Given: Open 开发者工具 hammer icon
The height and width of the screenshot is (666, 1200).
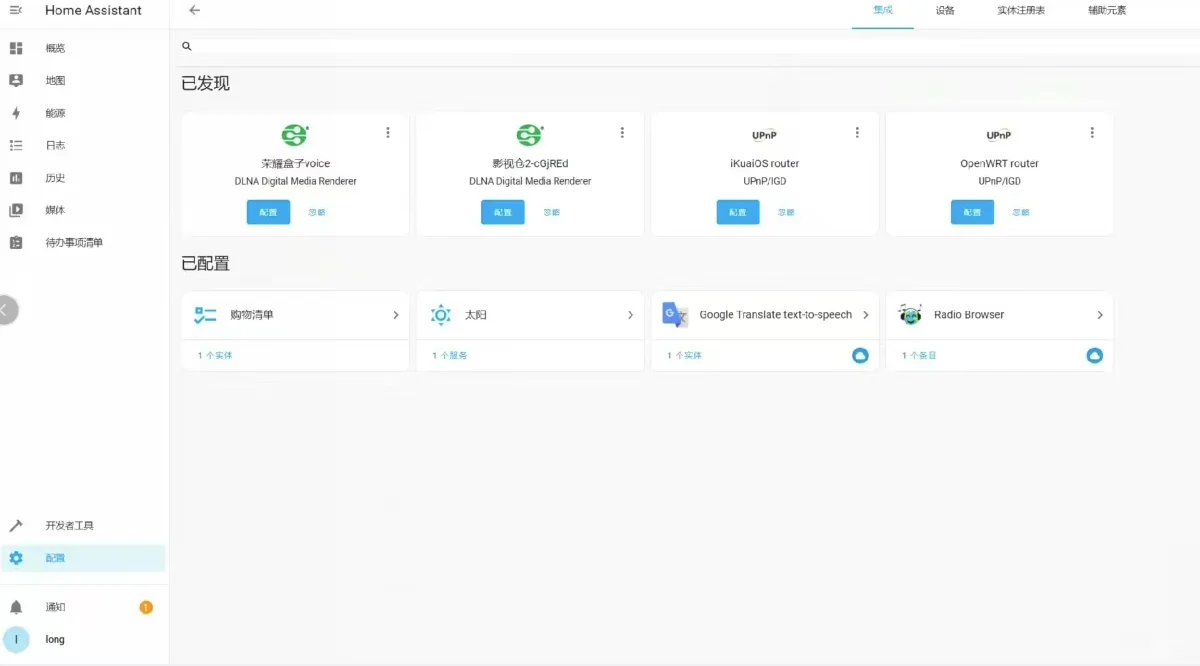Looking at the screenshot, I should 16,525.
